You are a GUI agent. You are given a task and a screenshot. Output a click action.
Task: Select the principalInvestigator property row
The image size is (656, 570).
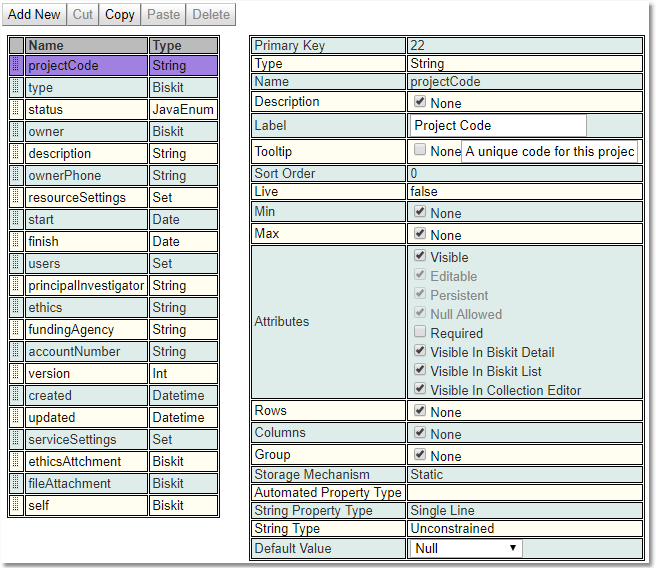coord(86,286)
